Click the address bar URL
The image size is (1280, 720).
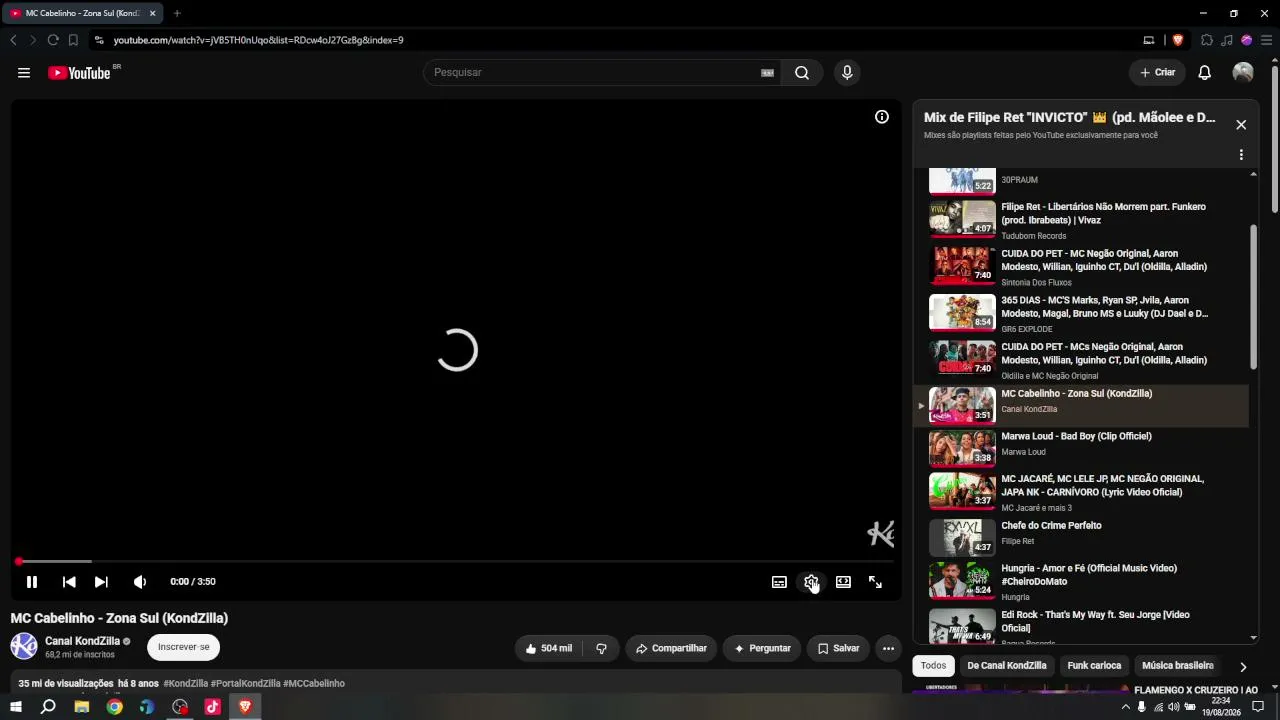[x=259, y=40]
